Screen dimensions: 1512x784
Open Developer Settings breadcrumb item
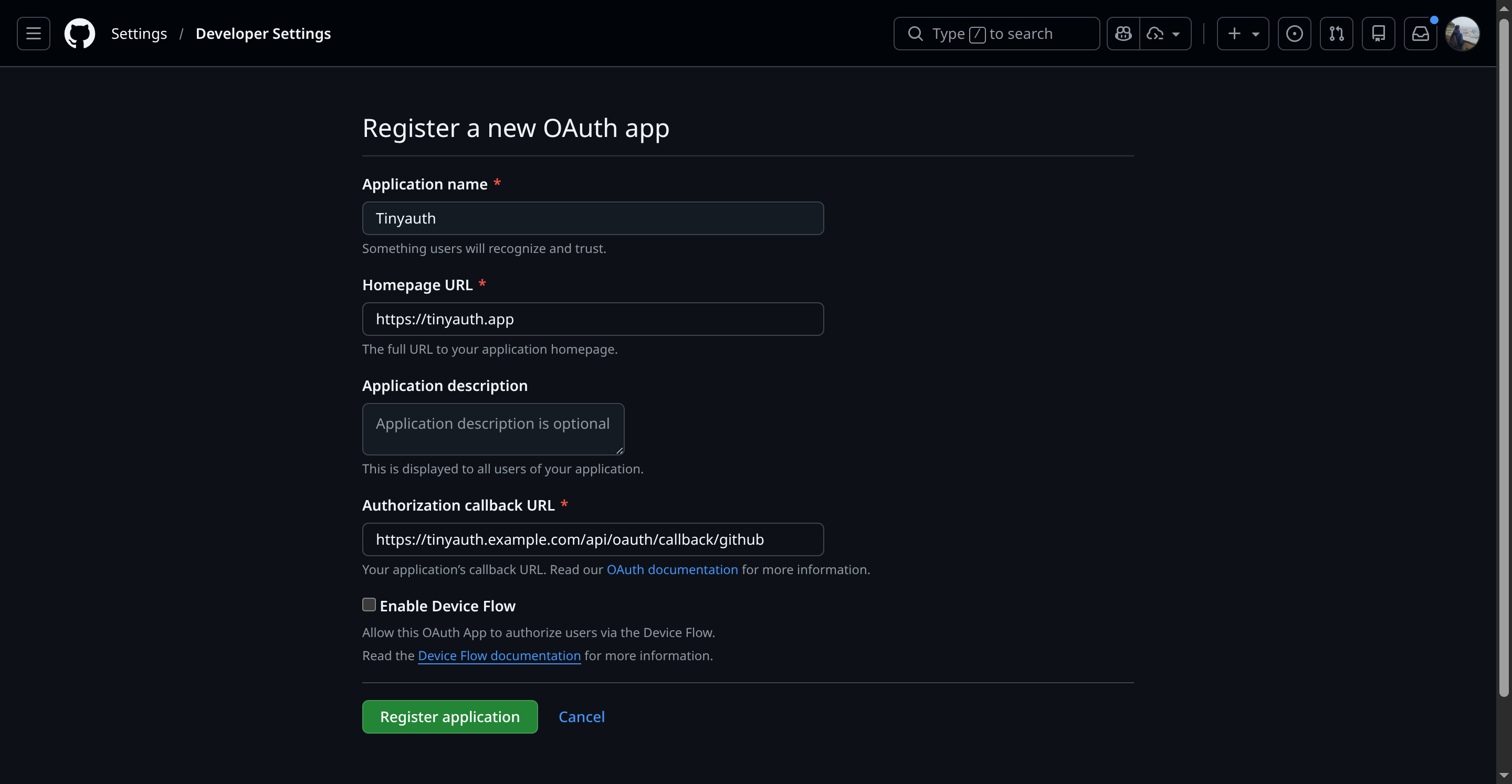tap(263, 34)
